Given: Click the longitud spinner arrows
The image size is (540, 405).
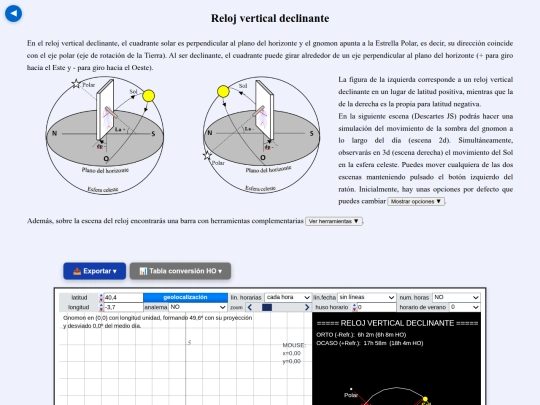Looking at the screenshot, I should pyautogui.click(x=101, y=307).
